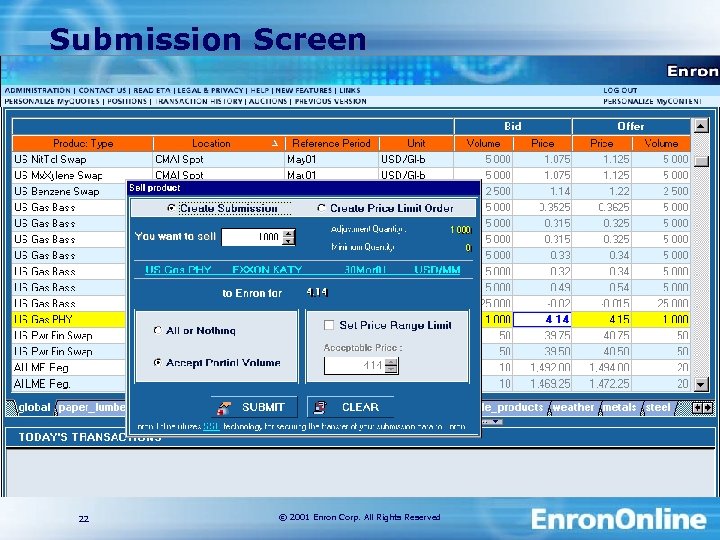Viewport: 720px width, 540px height.
Task: Click LOG OUT link
Action: (620, 90)
